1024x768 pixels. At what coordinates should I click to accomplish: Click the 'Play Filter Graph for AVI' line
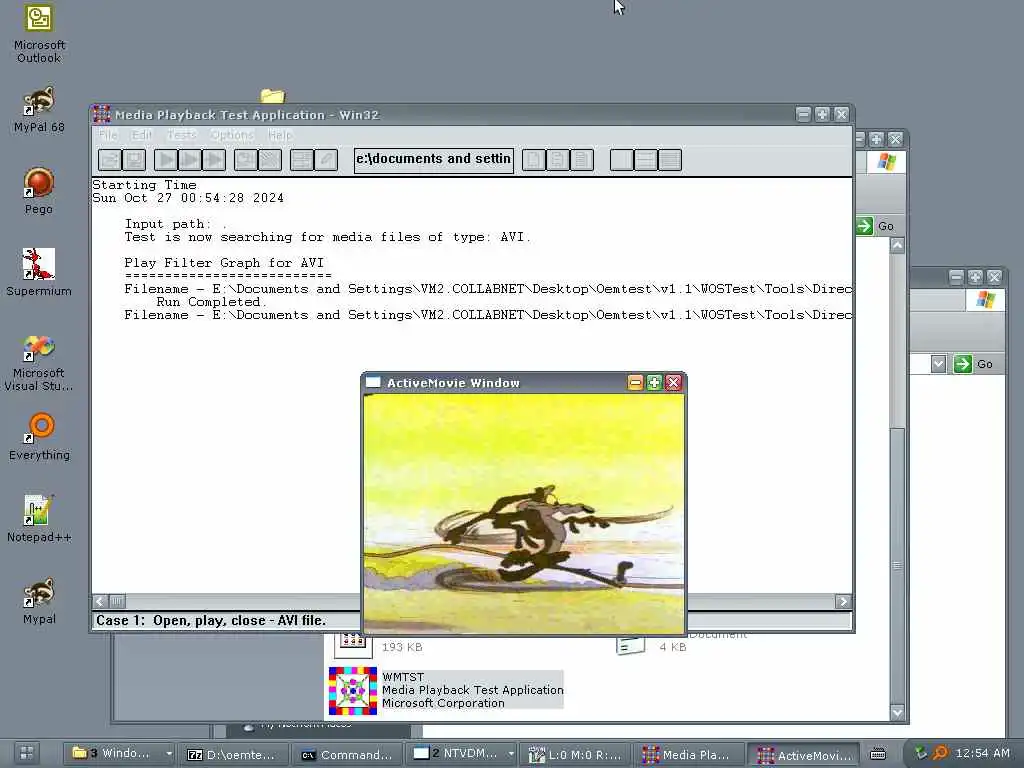point(224,263)
